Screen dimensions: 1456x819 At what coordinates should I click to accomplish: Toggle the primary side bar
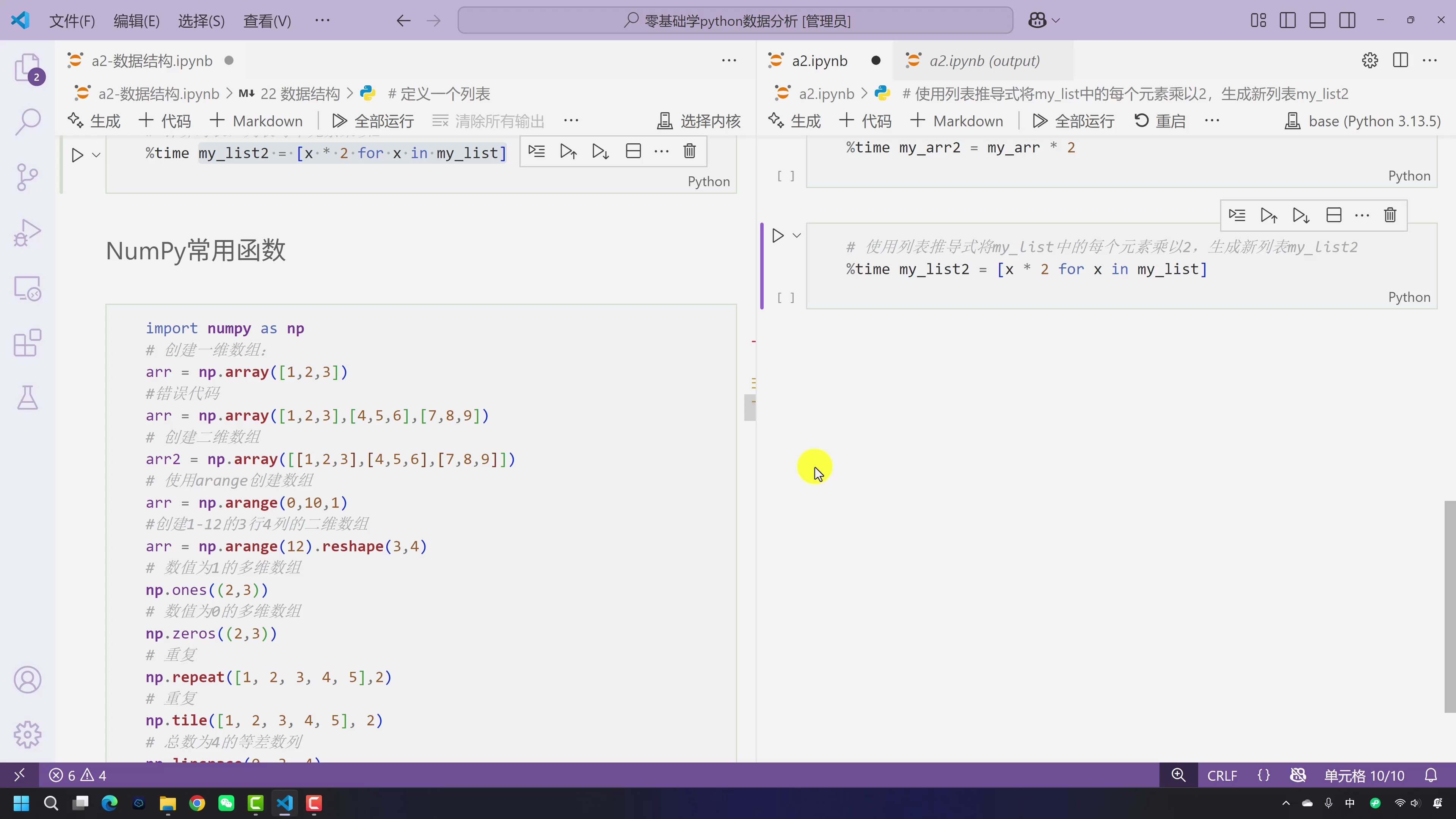pos(1288,21)
